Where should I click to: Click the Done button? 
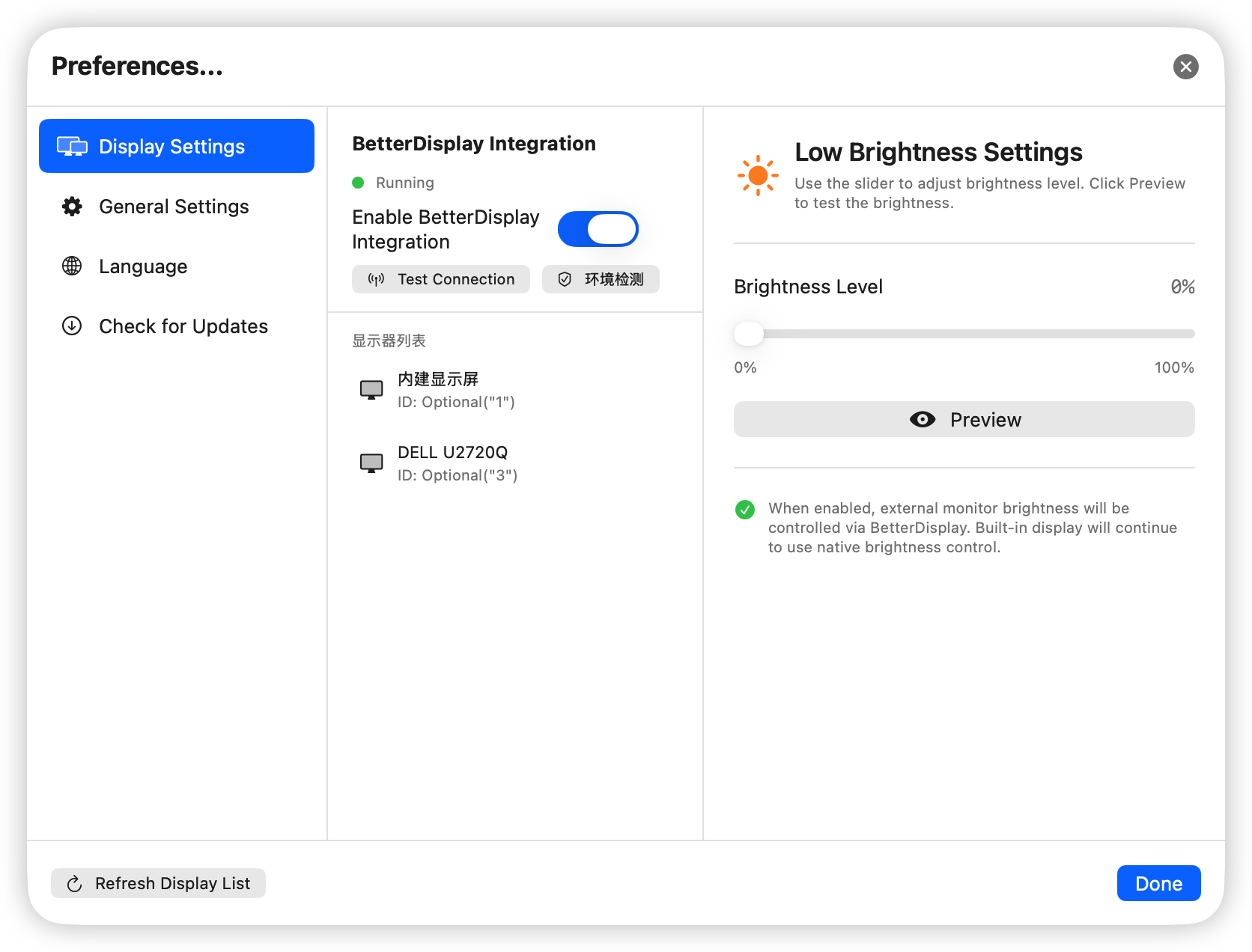1158,883
